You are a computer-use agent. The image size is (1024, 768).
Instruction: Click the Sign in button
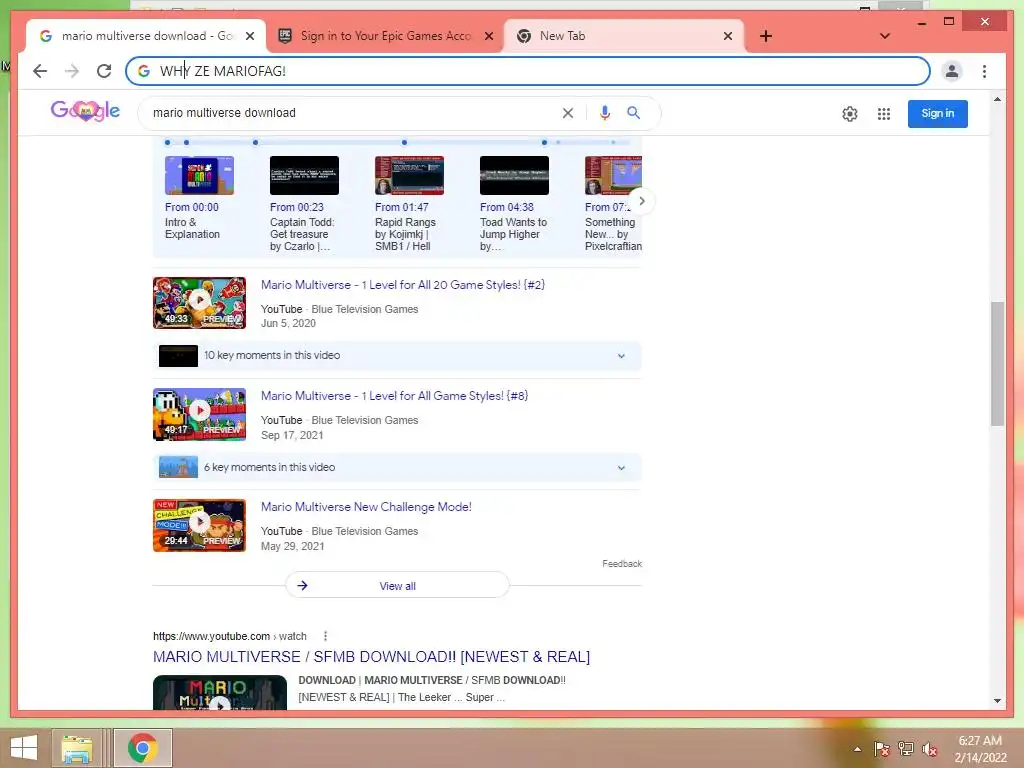point(937,114)
